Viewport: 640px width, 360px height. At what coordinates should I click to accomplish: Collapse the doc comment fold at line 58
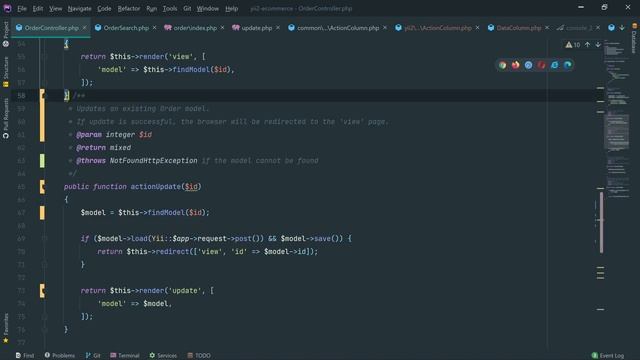click(x=44, y=96)
